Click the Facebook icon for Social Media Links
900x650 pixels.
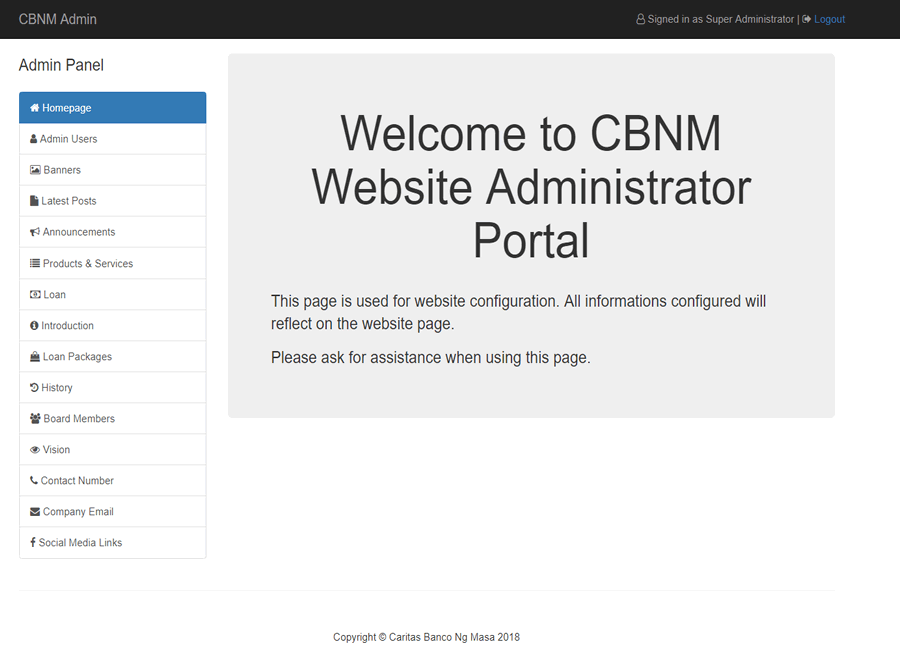[x=33, y=543]
